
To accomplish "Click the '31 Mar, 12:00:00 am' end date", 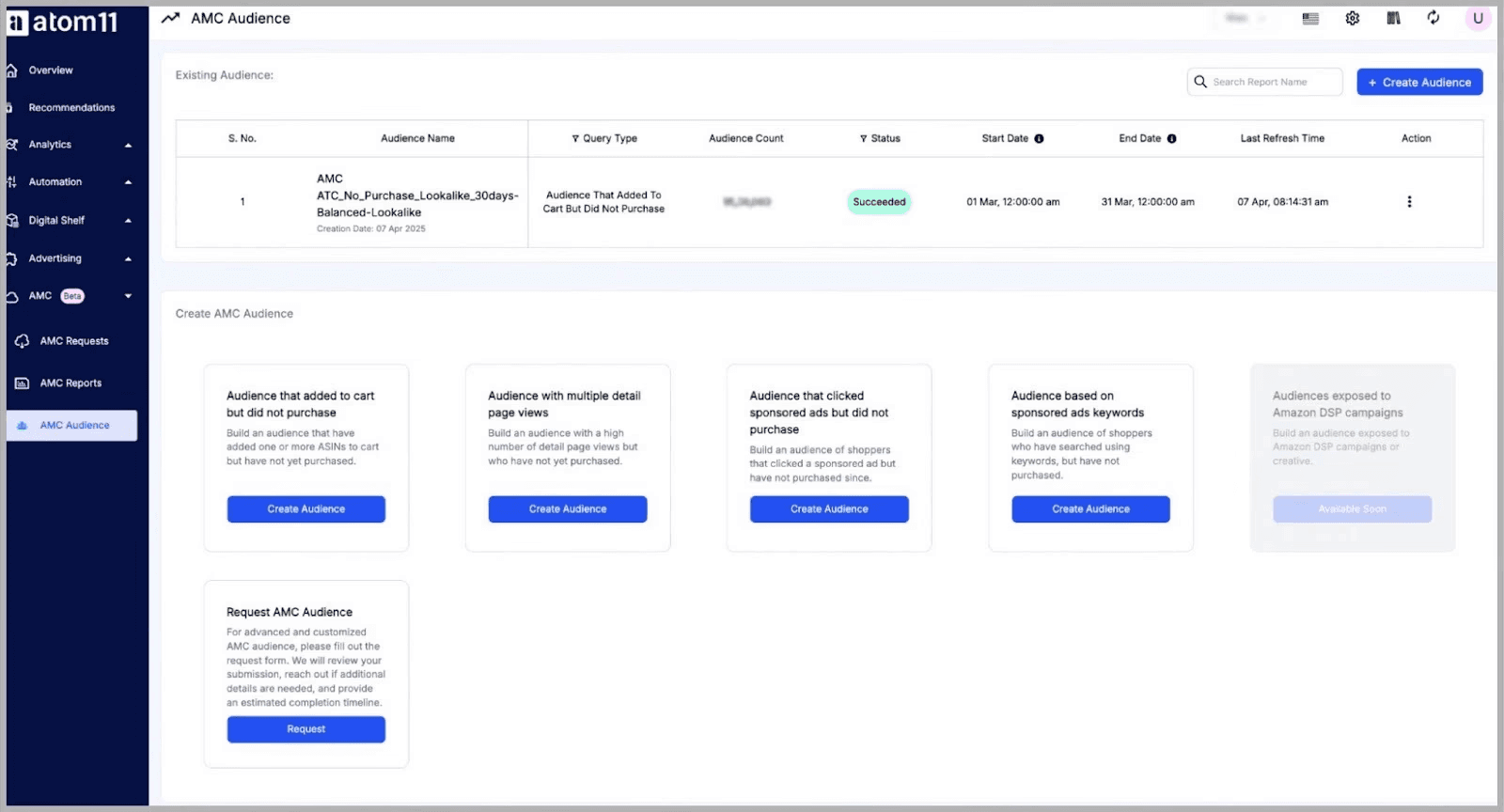I will (1148, 202).
